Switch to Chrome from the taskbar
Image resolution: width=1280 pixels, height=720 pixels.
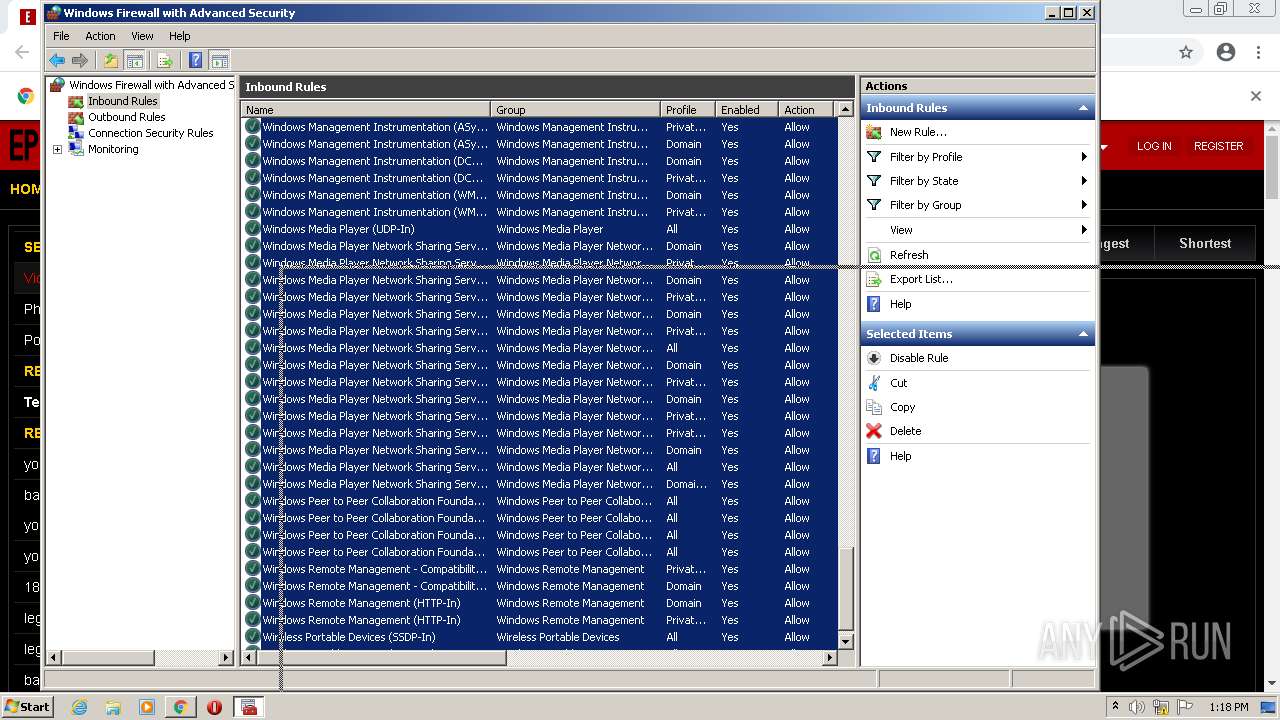pyautogui.click(x=180, y=707)
